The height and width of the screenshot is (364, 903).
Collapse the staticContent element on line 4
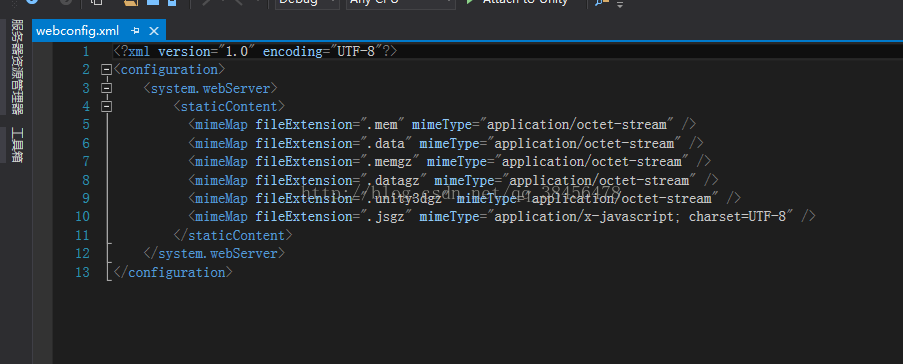(106, 107)
